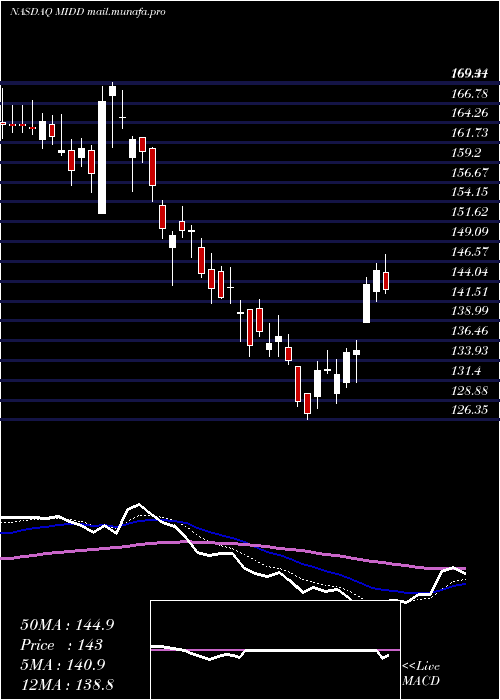
Task: Click the last red candle near 143
Action: tap(386, 281)
